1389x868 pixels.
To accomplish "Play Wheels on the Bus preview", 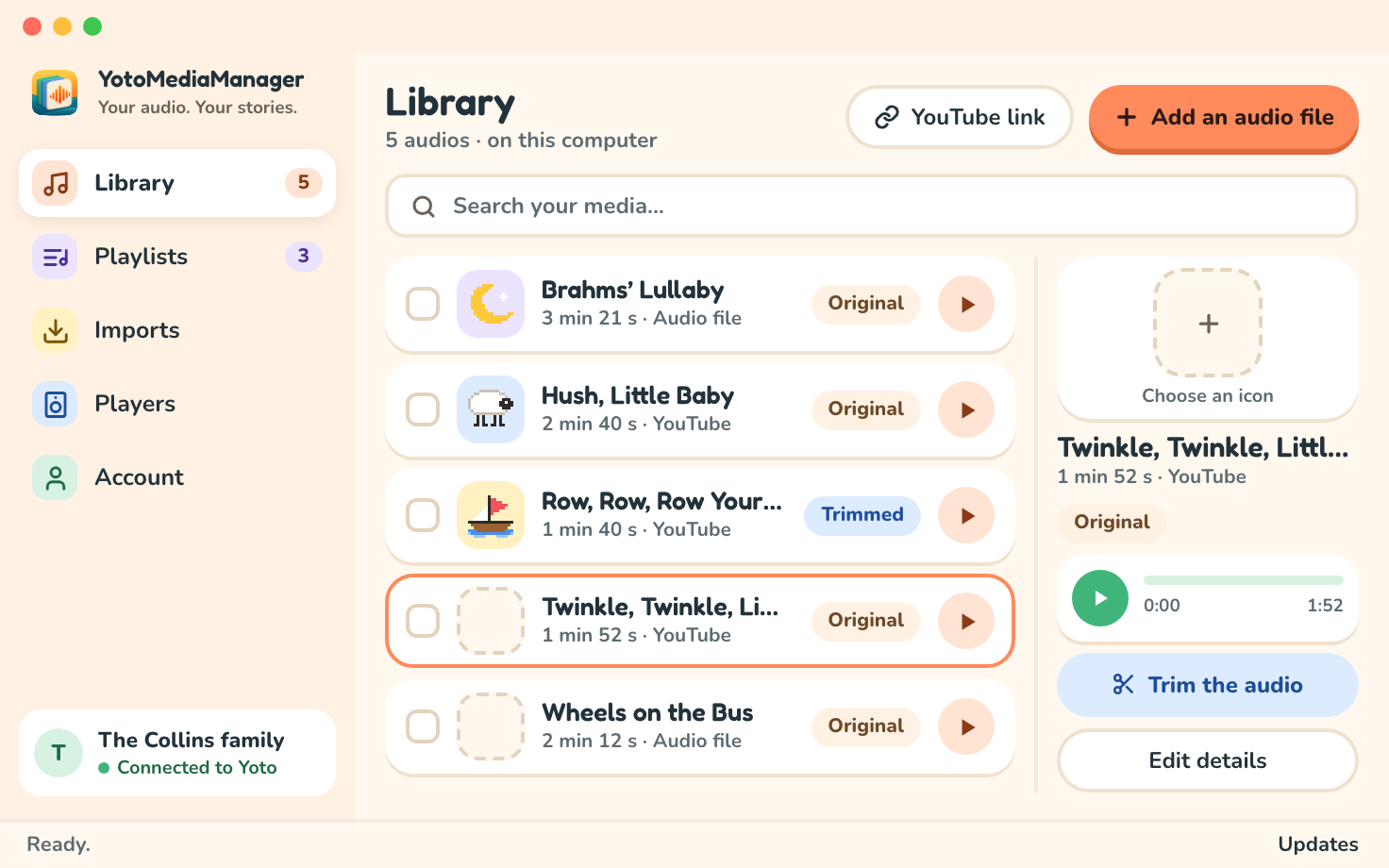I will click(966, 726).
